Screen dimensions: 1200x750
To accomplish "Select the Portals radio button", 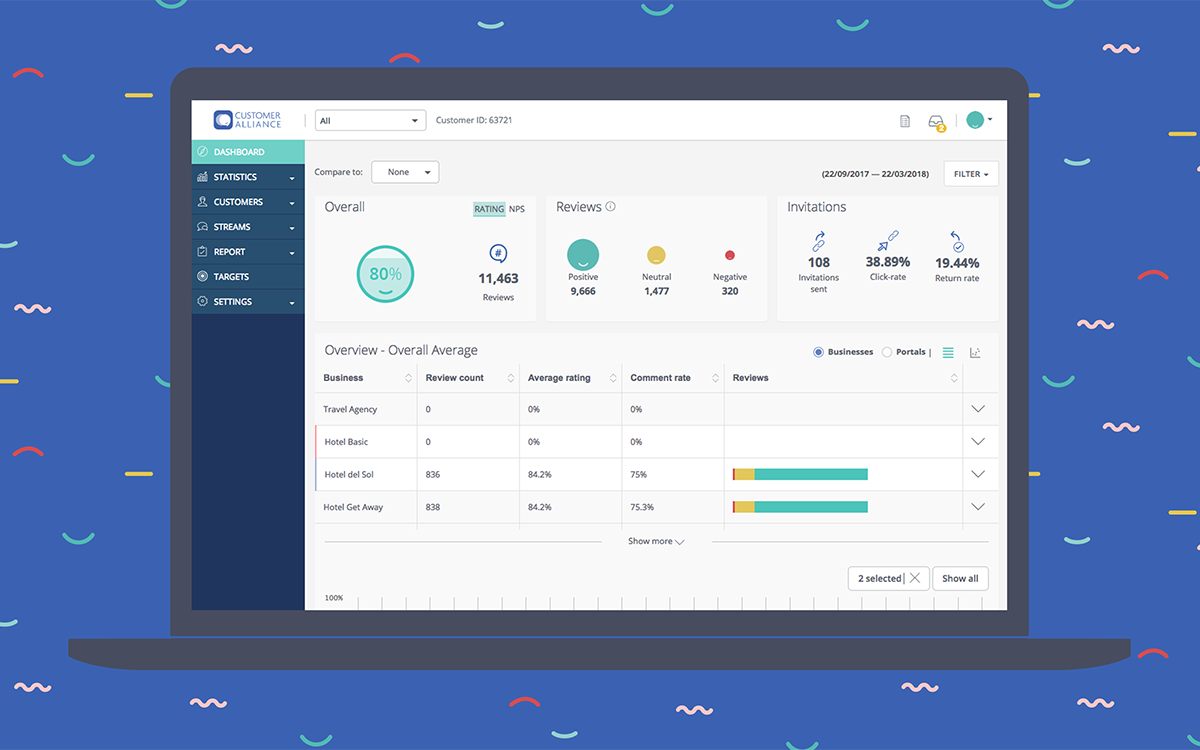I will pyautogui.click(x=887, y=352).
